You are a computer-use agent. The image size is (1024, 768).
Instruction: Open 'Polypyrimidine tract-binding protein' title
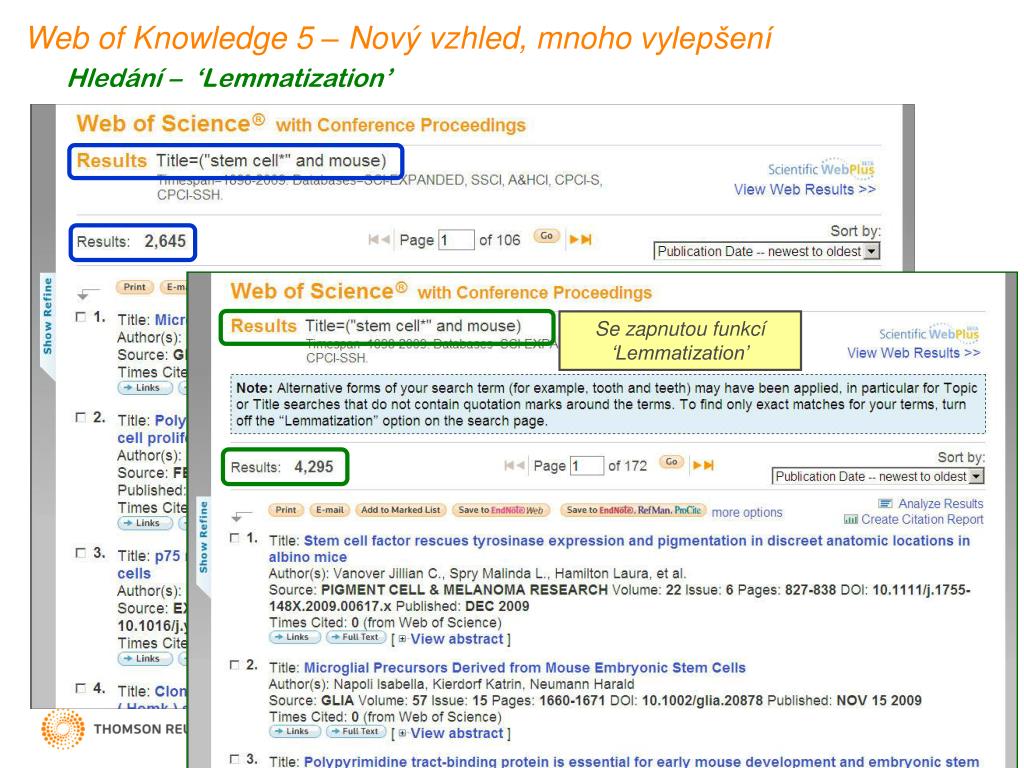641,761
